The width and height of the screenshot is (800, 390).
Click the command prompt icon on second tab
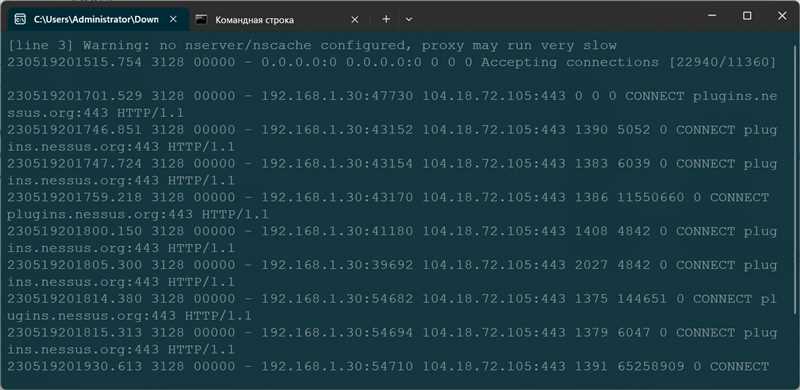202,20
